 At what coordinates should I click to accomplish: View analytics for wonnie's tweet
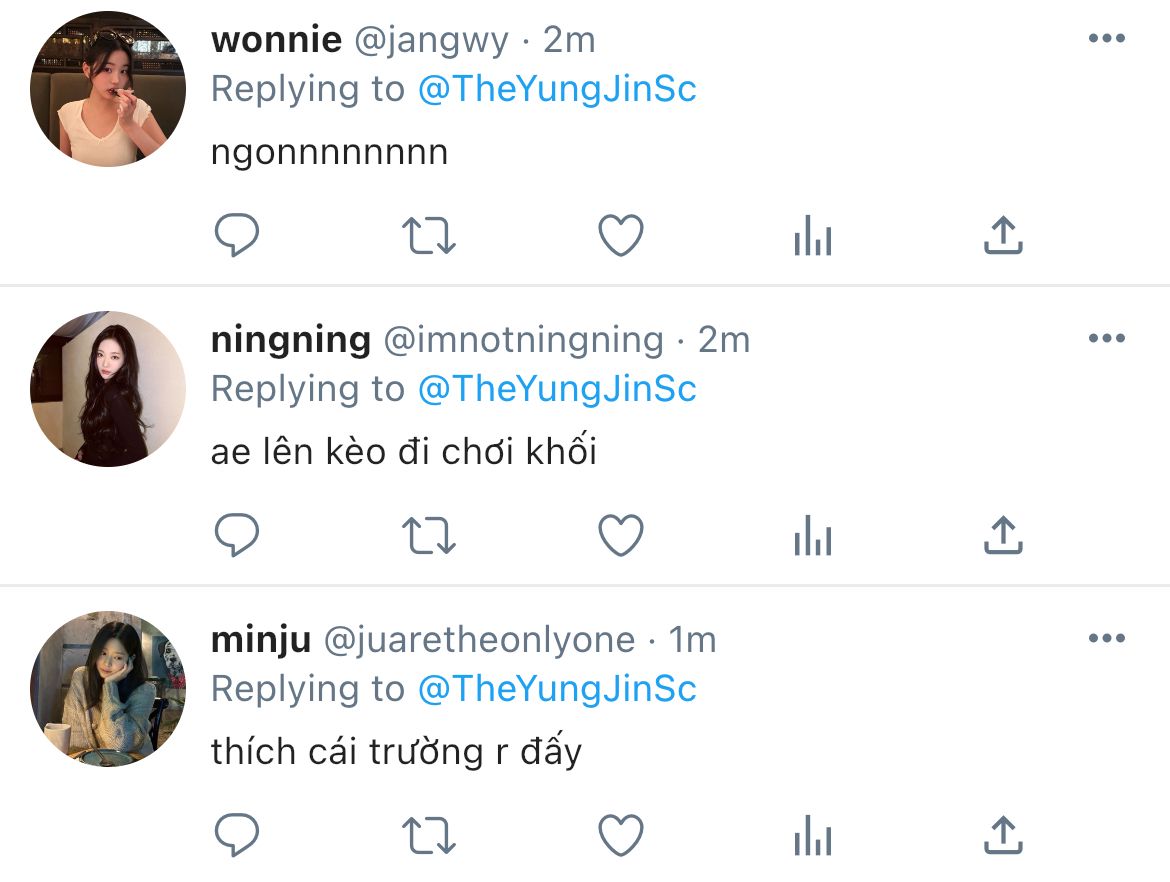pyautogui.click(x=812, y=238)
